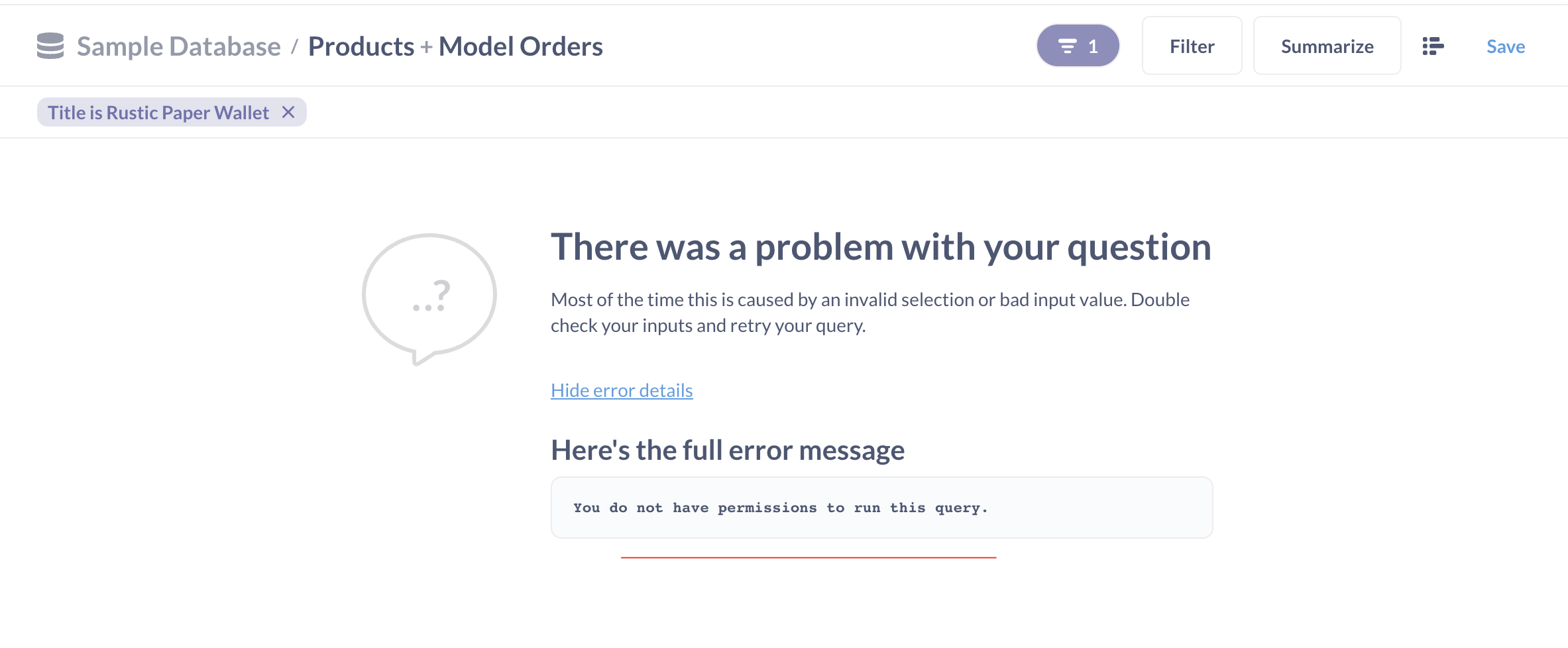The height and width of the screenshot is (648, 1568).
Task: Collapse details using Hide error details
Action: tap(621, 390)
